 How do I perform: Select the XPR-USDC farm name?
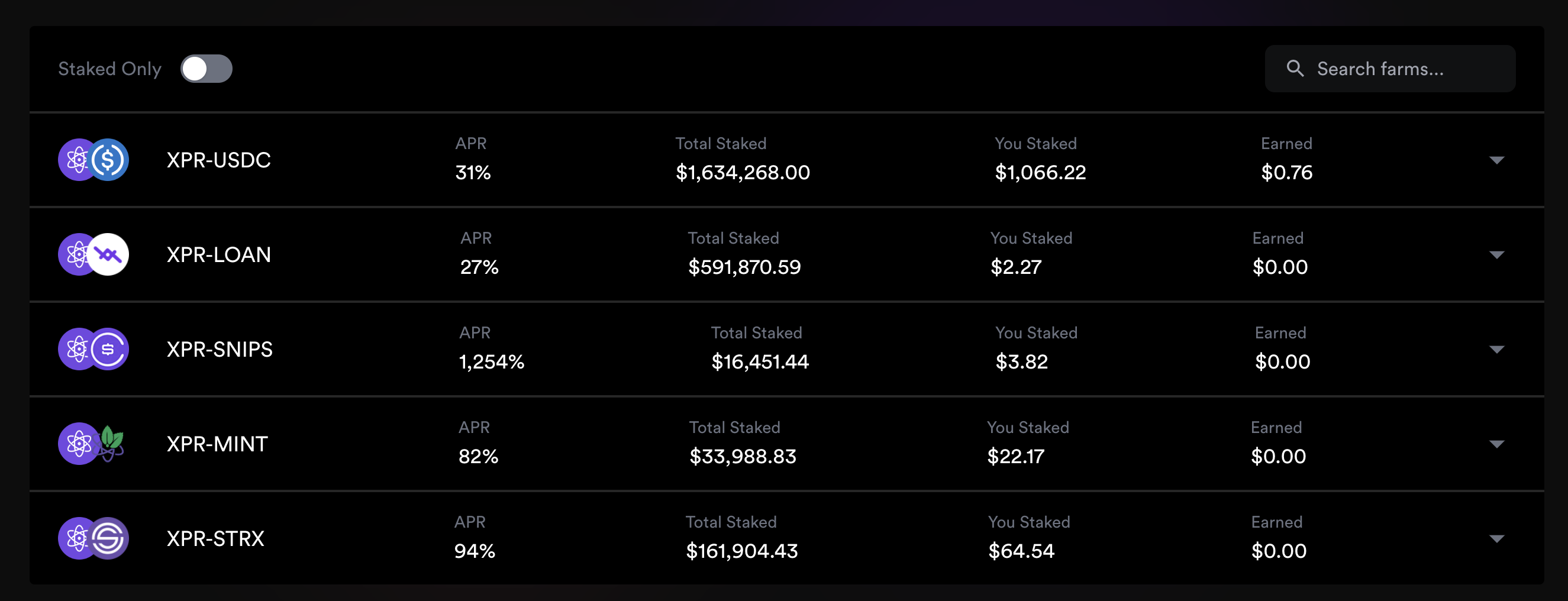218,160
